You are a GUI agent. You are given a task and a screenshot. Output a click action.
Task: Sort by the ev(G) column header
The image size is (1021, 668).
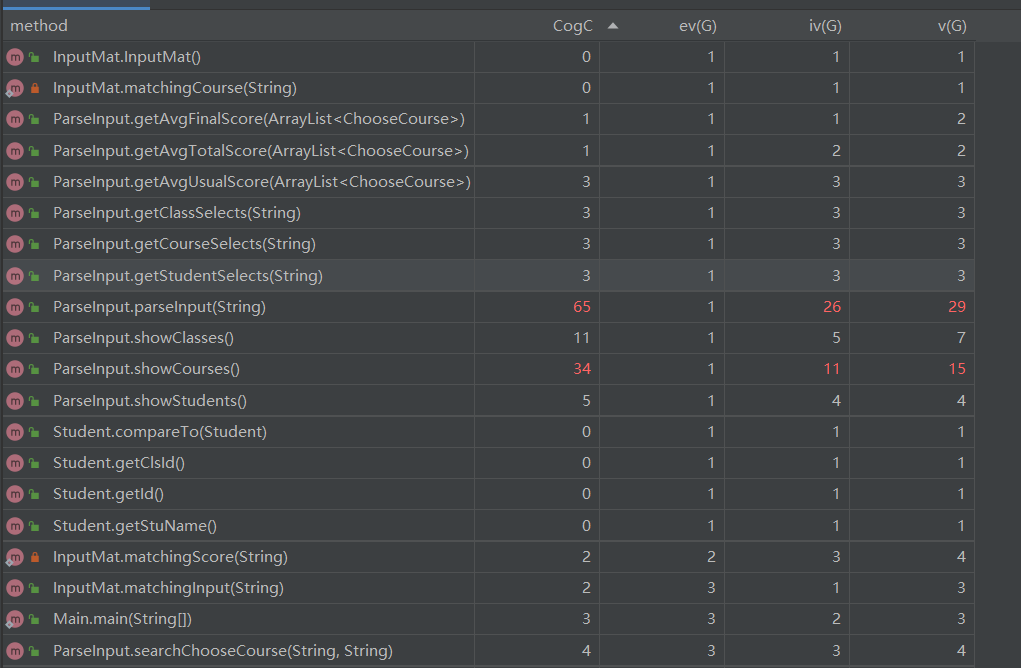pos(696,26)
